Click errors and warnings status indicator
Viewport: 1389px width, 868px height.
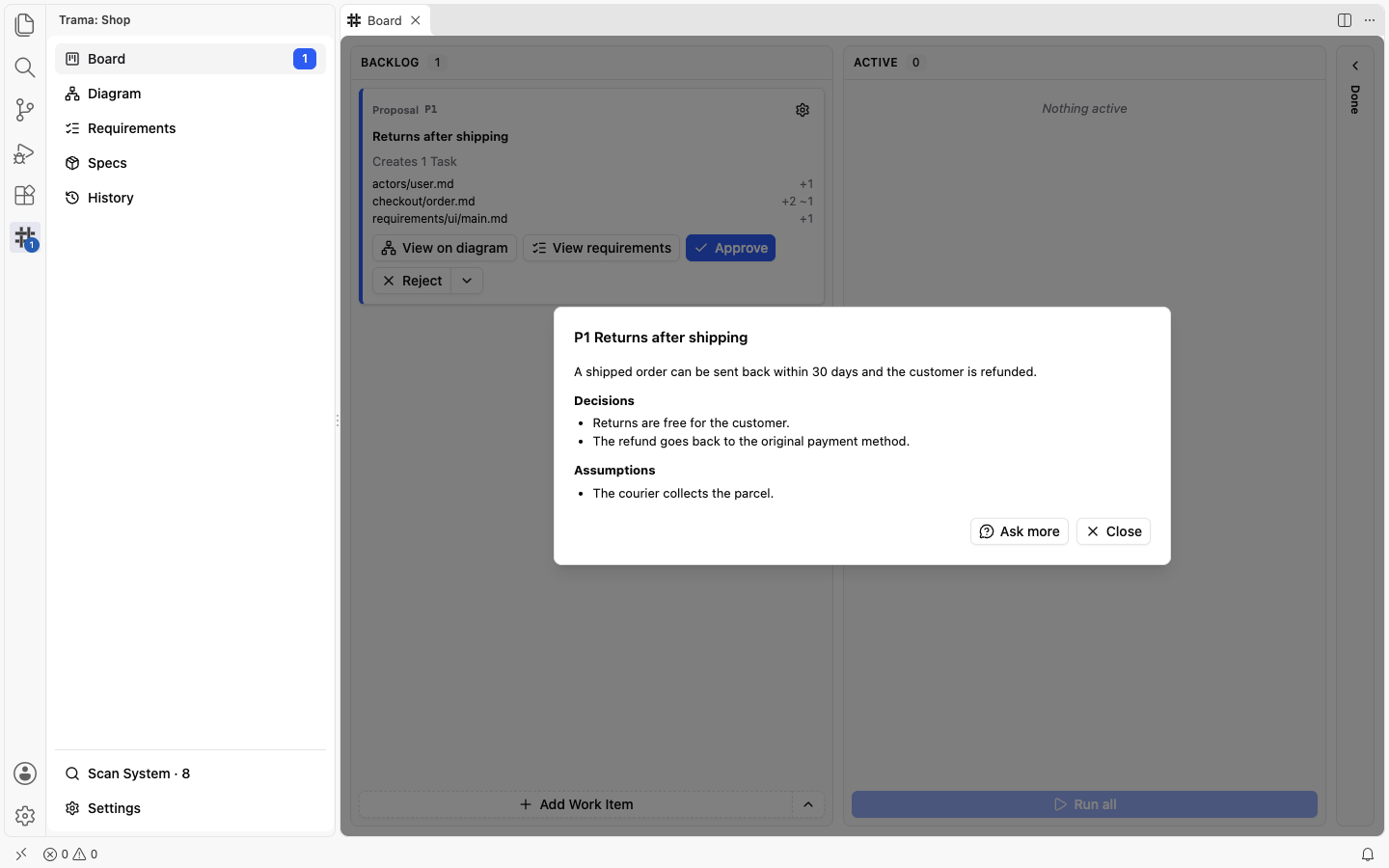tap(70, 854)
